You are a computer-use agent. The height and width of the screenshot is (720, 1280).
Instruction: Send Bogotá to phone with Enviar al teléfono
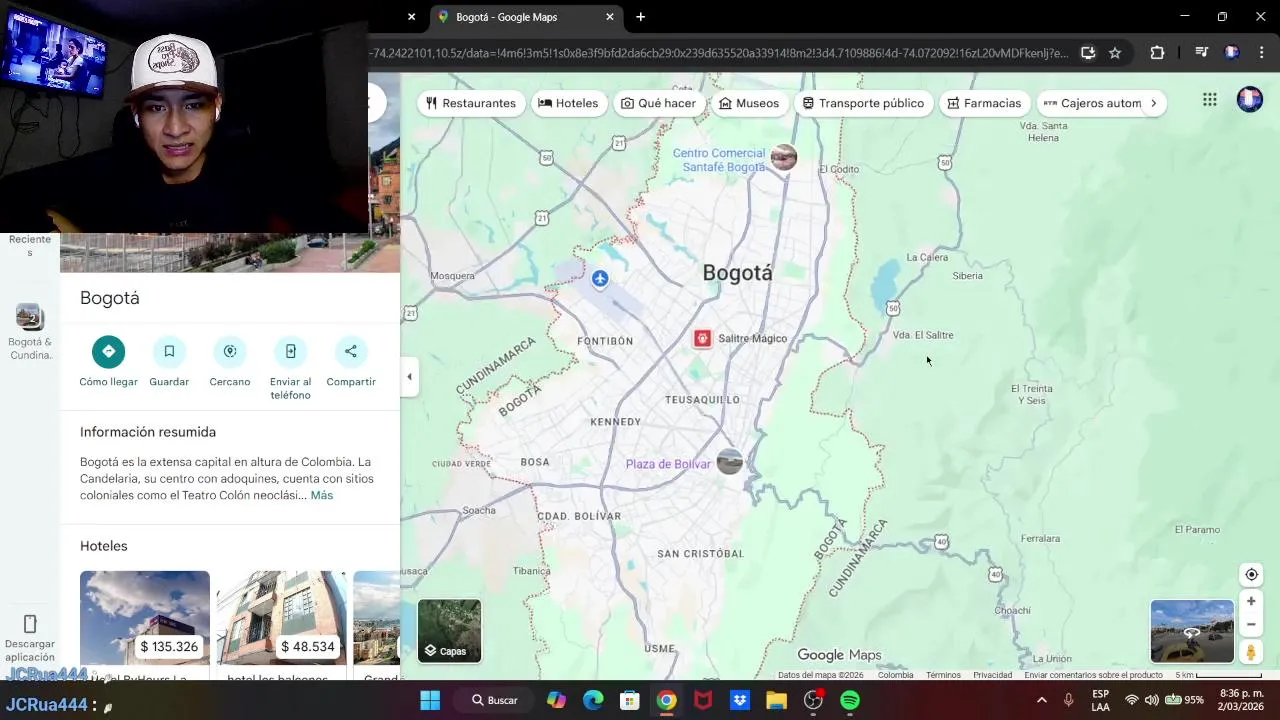point(291,351)
